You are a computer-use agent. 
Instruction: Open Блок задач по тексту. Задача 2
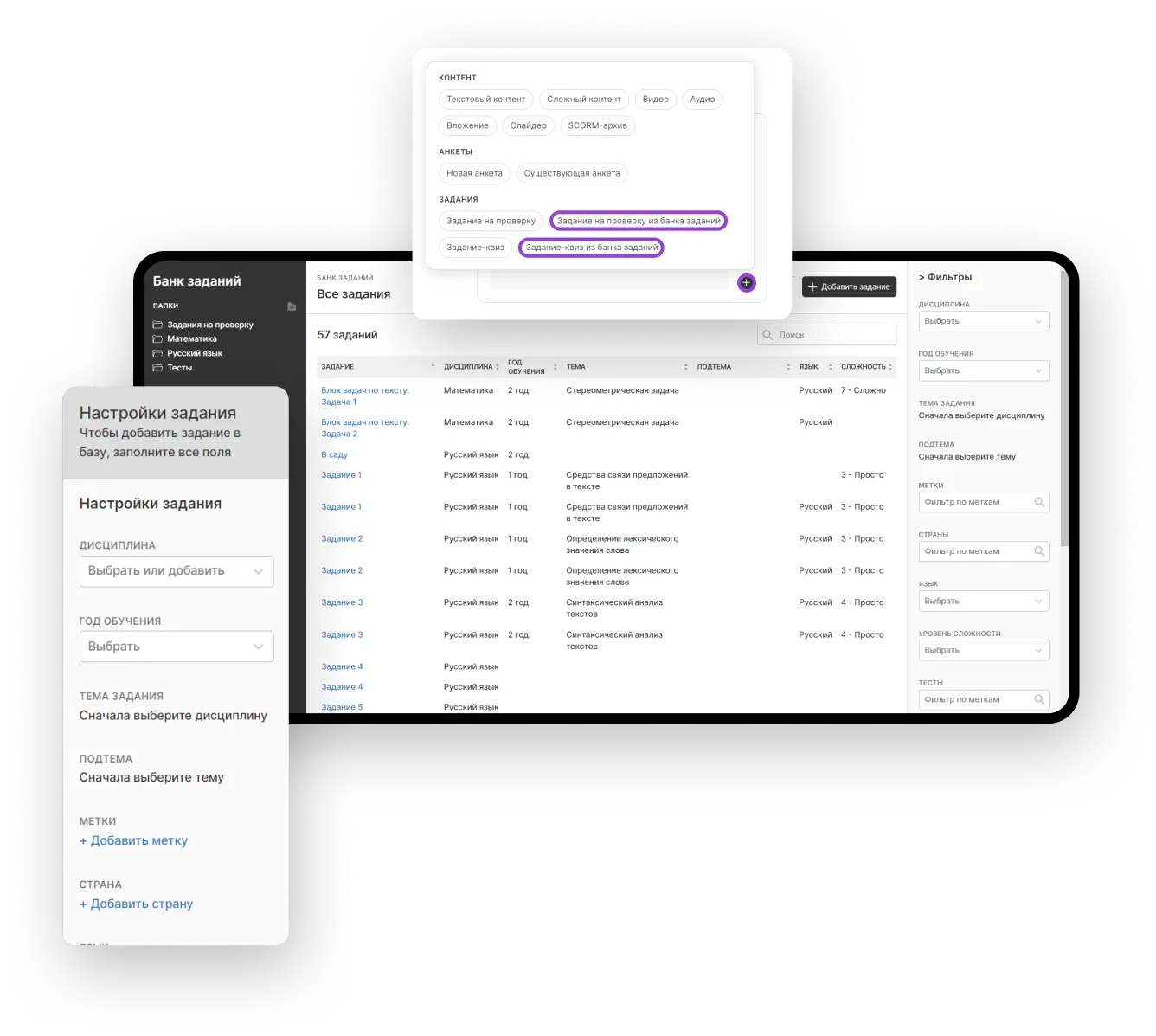(x=365, y=428)
